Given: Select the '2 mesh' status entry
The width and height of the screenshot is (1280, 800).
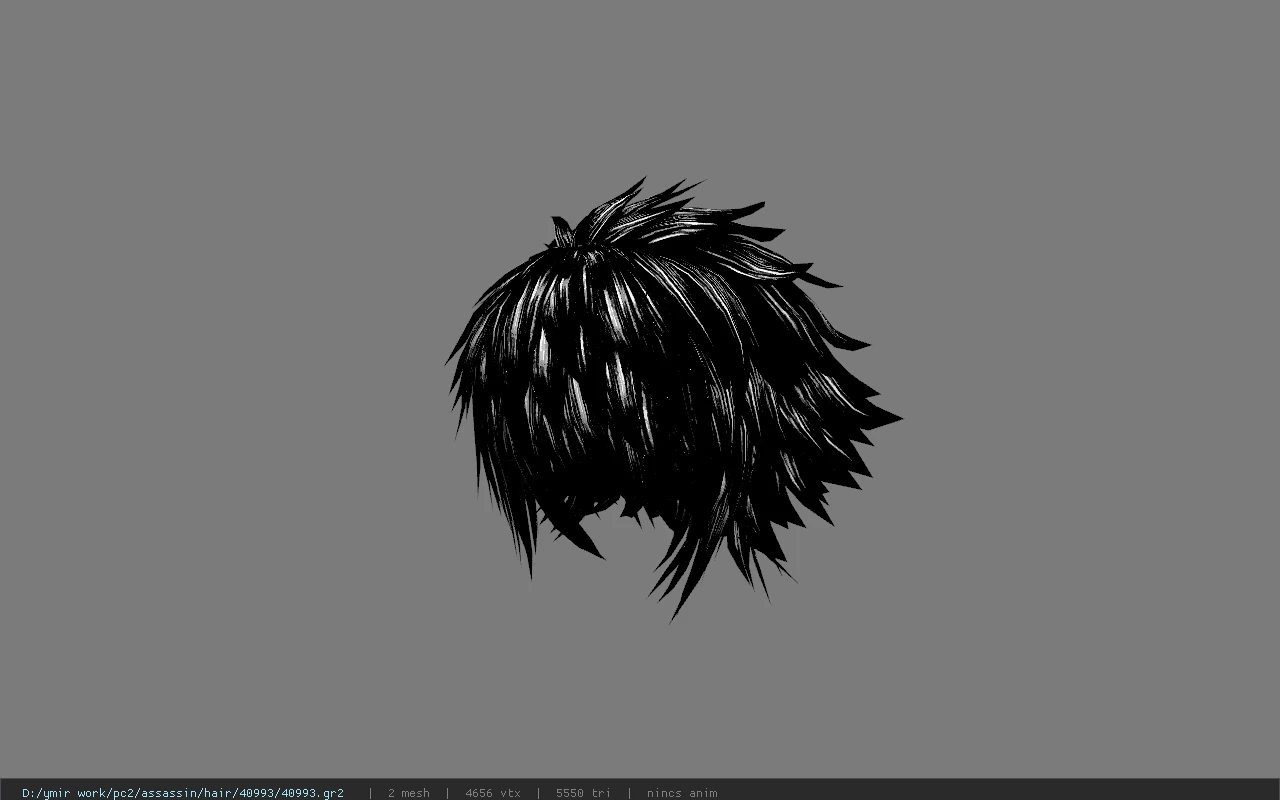Looking at the screenshot, I should (x=409, y=793).
